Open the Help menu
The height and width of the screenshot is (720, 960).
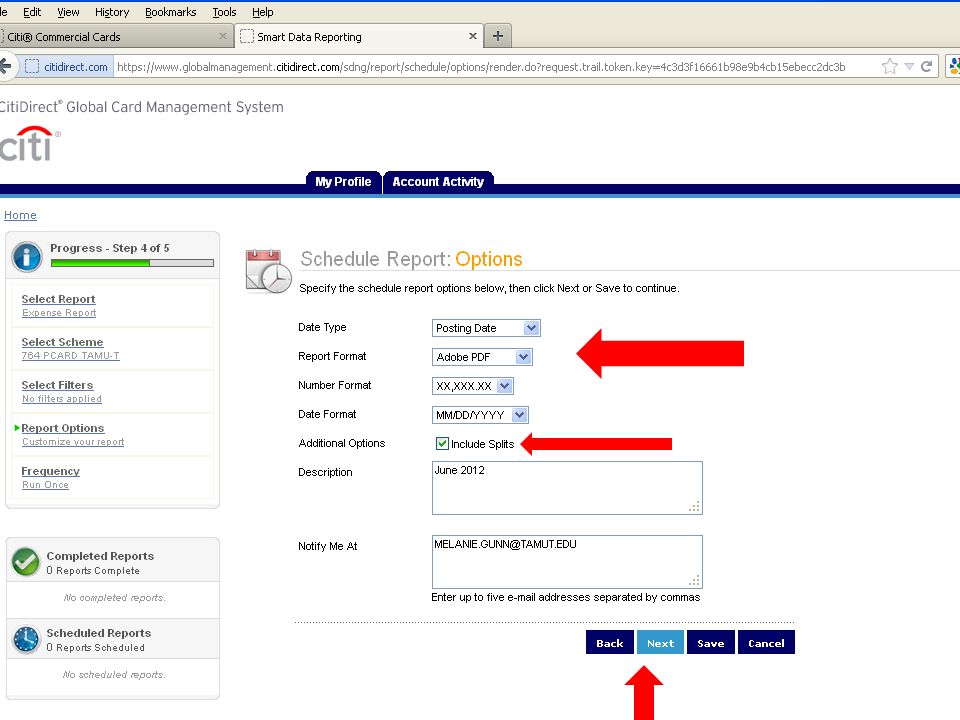click(x=263, y=12)
